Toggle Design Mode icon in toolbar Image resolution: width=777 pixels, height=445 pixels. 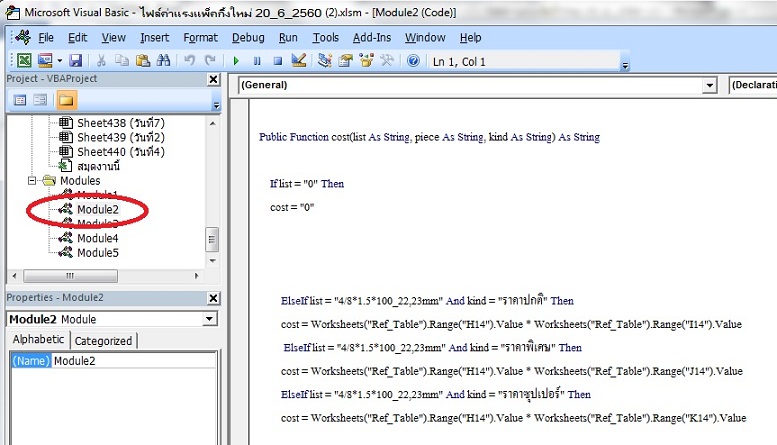click(298, 61)
